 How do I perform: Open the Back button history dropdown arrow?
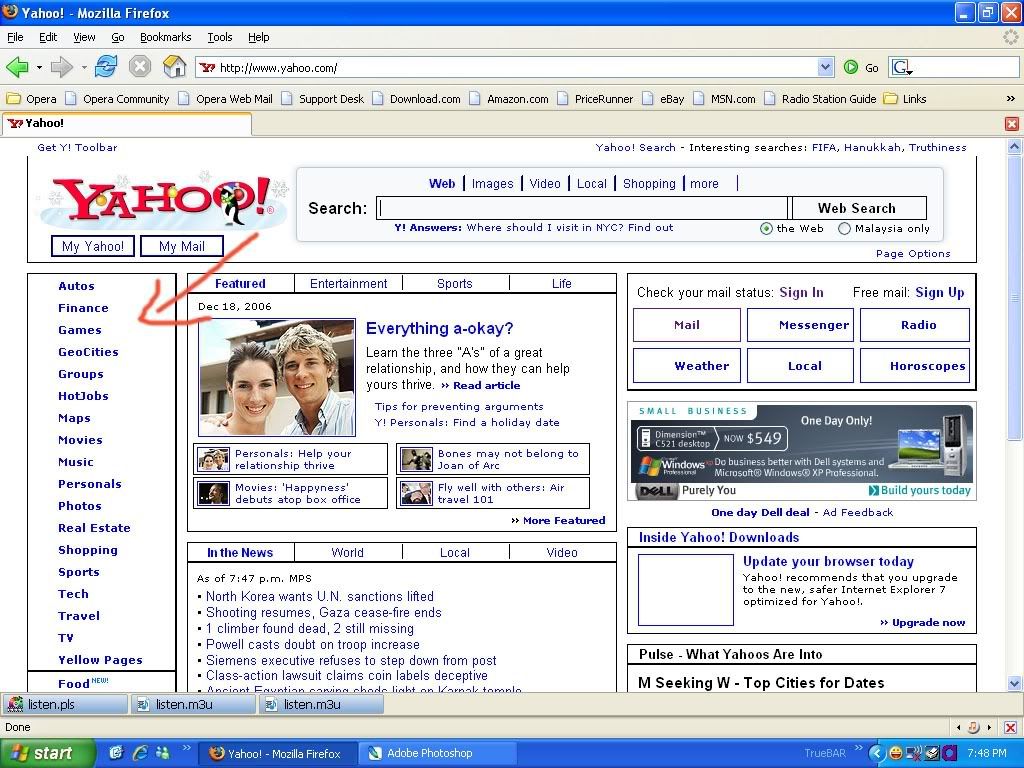tap(39, 67)
